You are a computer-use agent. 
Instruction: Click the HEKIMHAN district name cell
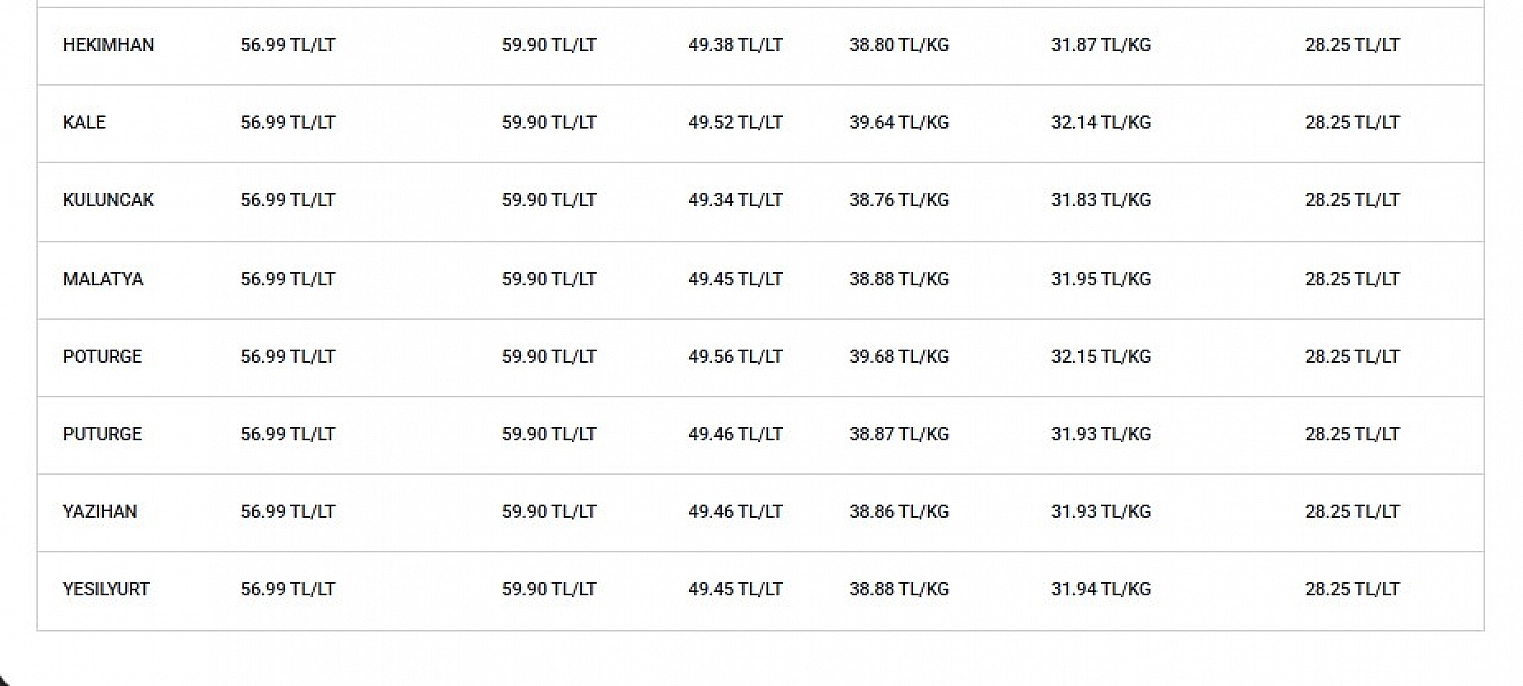tap(108, 45)
